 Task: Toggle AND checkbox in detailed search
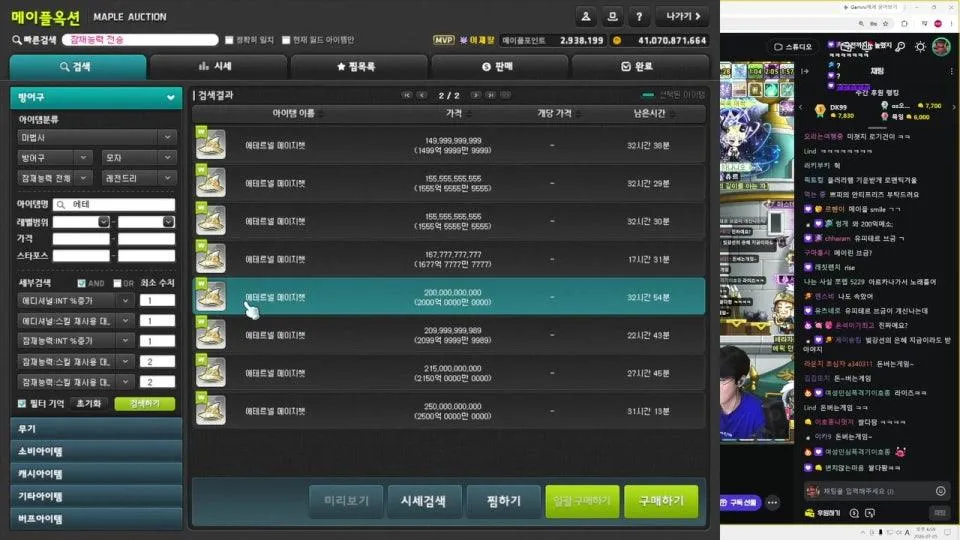(81, 283)
